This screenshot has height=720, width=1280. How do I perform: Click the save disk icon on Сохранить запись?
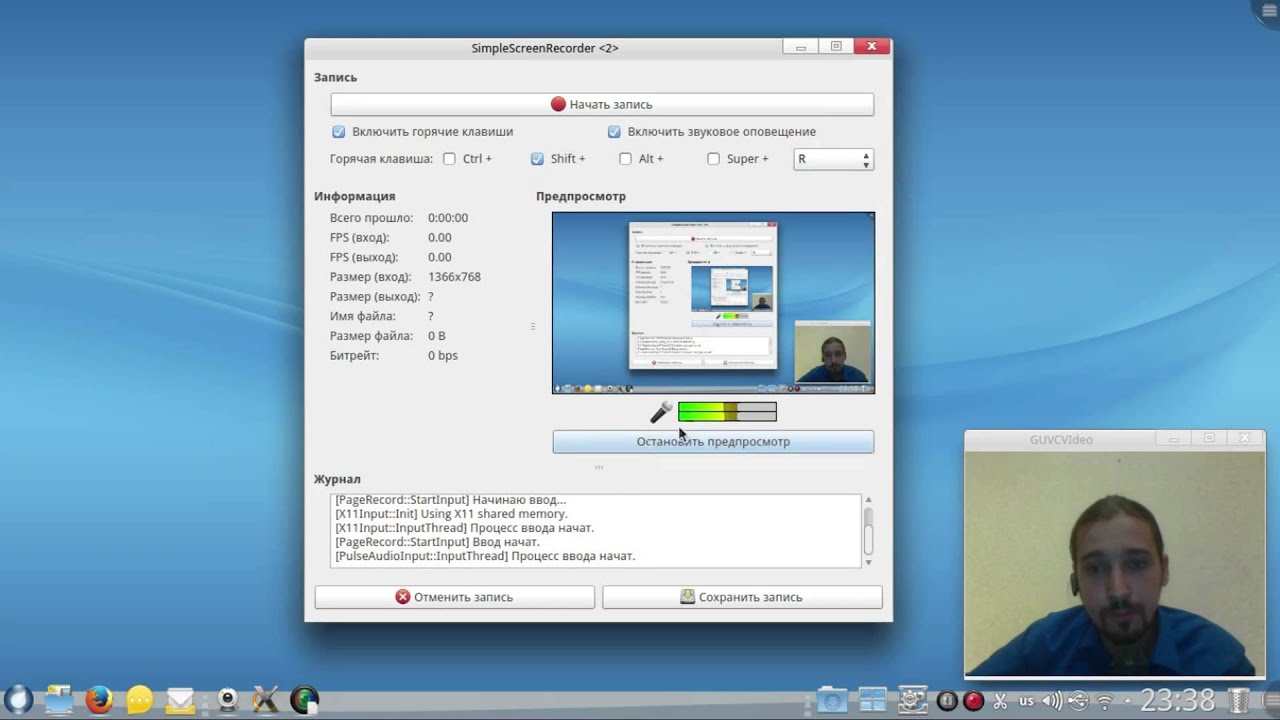point(687,597)
